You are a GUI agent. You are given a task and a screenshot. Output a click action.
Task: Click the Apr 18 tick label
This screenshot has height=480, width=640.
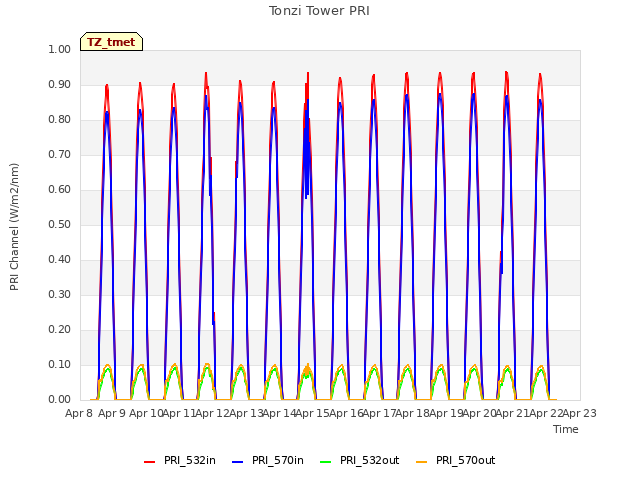click(x=413, y=413)
